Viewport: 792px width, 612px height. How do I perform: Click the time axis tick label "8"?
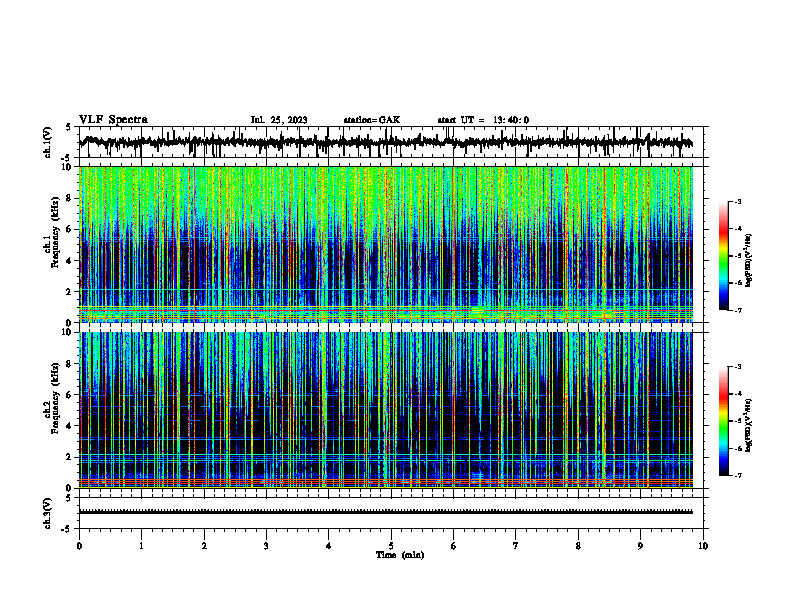(x=578, y=546)
